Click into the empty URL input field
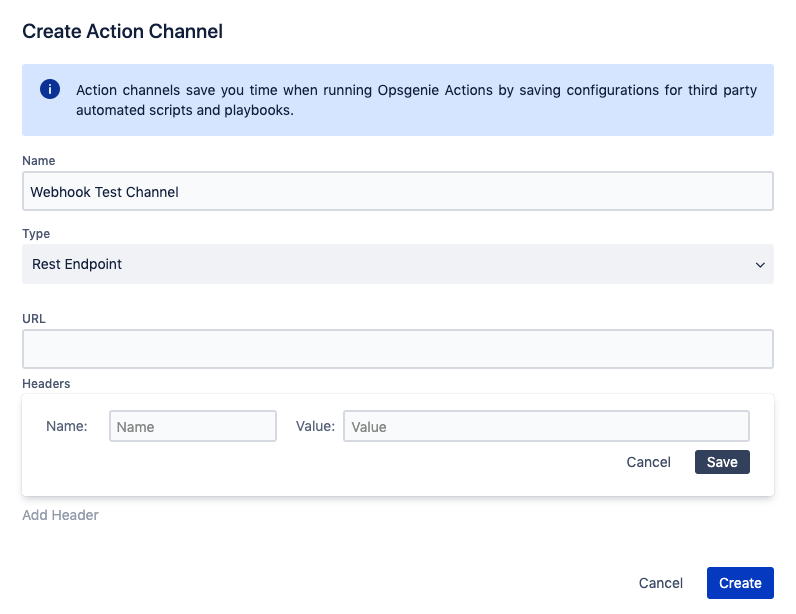This screenshot has height=614, width=796. pos(397,349)
